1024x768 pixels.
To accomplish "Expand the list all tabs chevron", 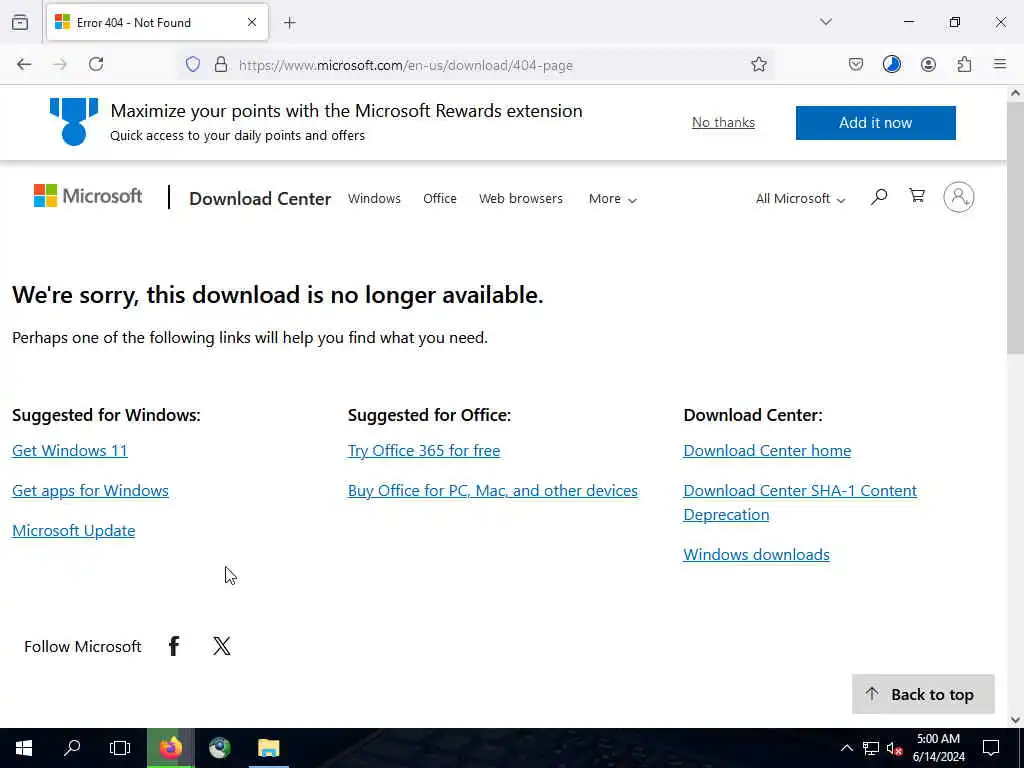I will [825, 22].
